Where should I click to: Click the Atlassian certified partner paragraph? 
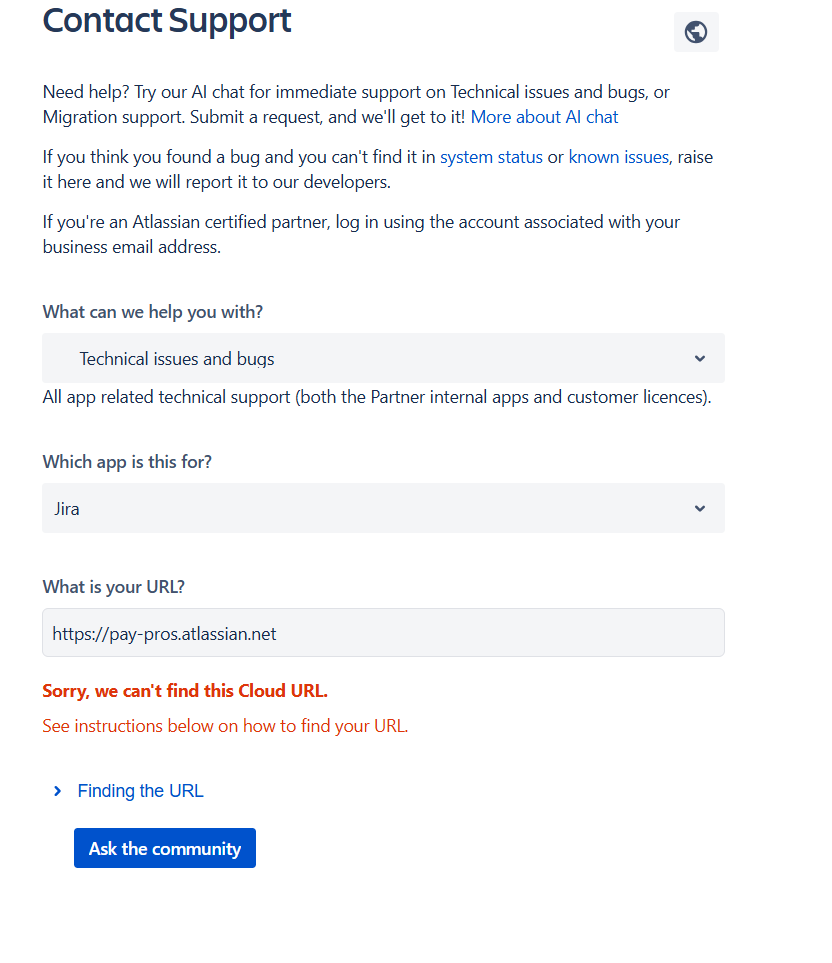361,234
